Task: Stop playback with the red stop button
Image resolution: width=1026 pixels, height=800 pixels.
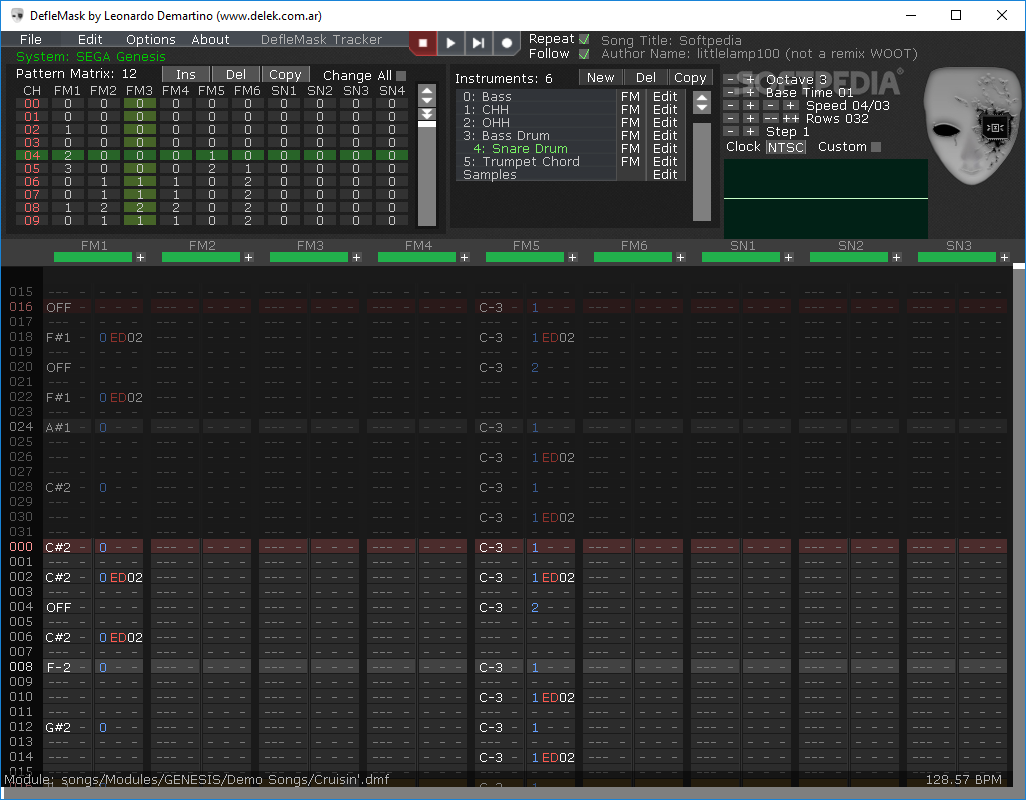Action: point(423,43)
